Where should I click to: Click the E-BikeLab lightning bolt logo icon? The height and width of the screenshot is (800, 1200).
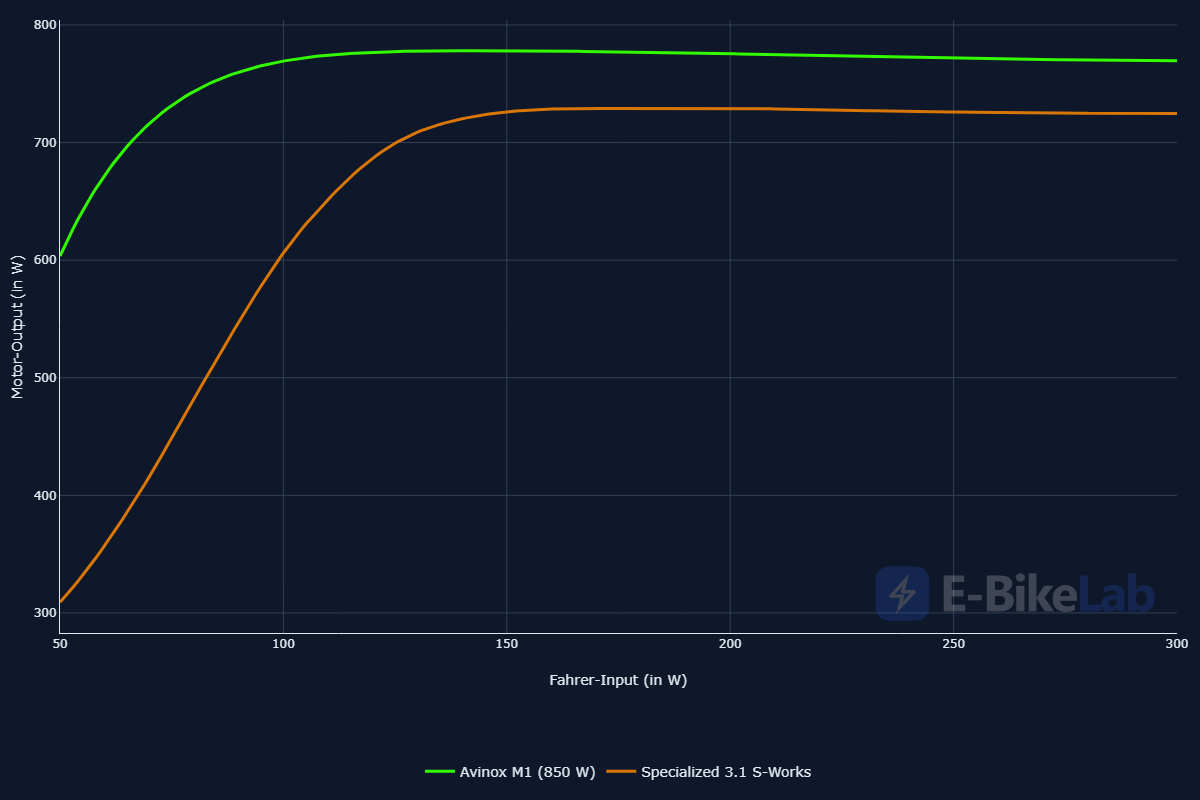coord(902,593)
